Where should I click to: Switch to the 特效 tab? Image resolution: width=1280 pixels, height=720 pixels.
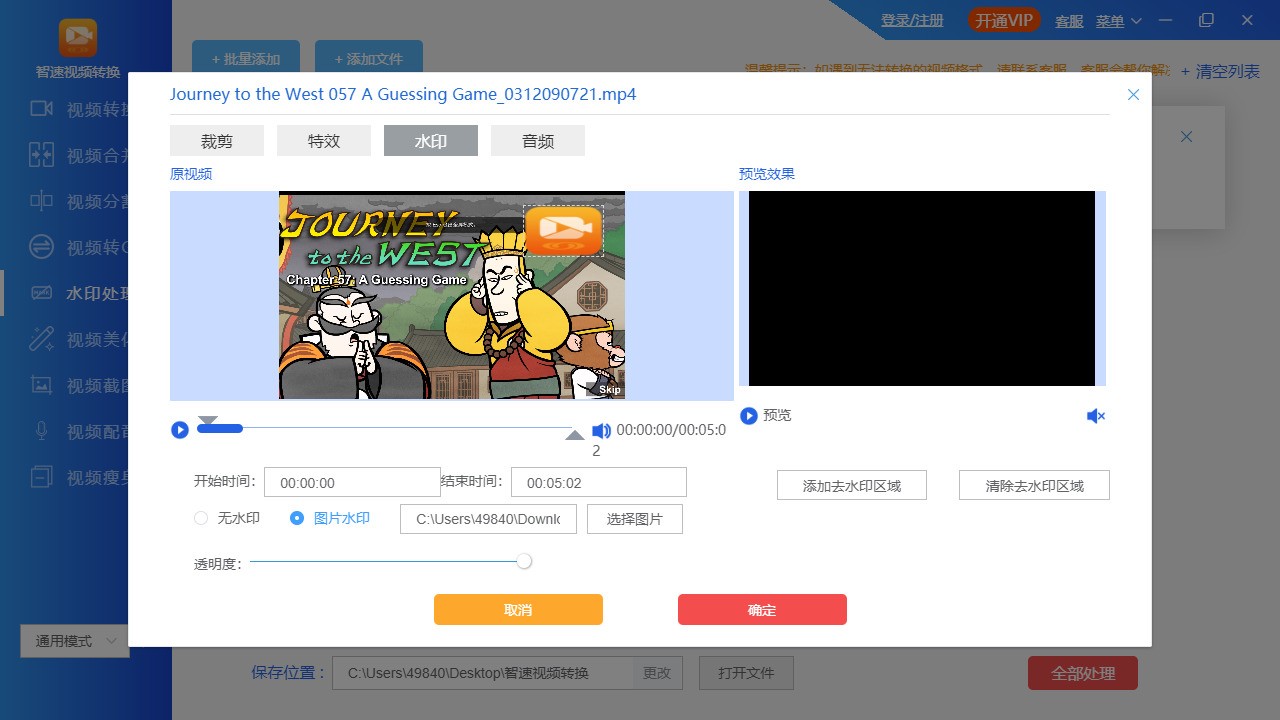[324, 141]
